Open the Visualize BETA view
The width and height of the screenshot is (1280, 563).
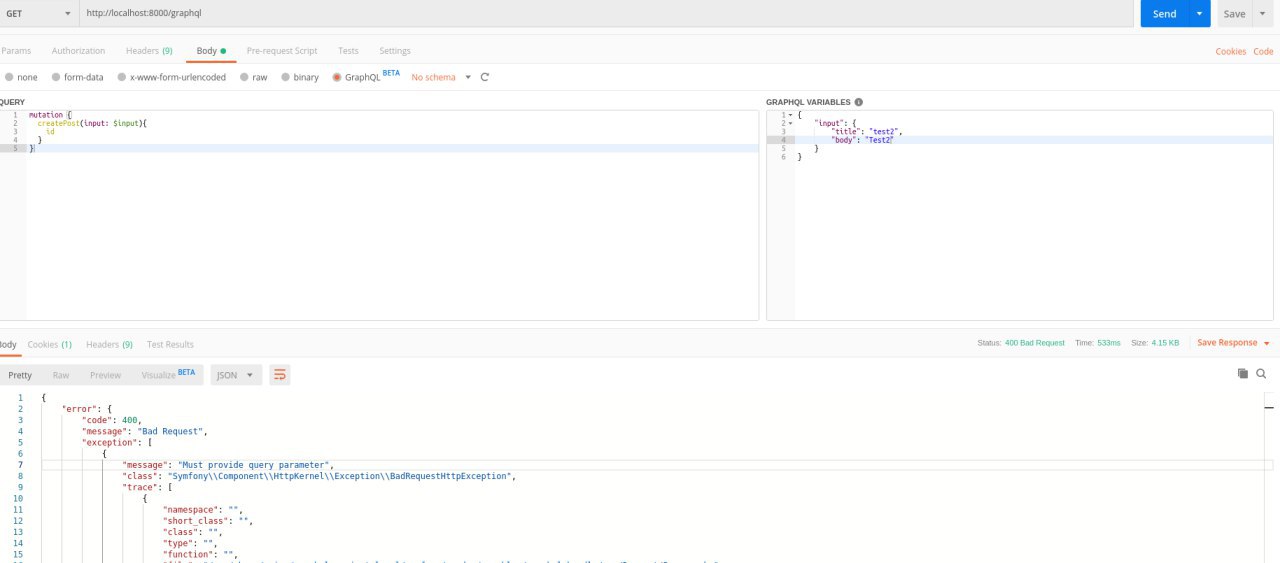[x=168, y=375]
